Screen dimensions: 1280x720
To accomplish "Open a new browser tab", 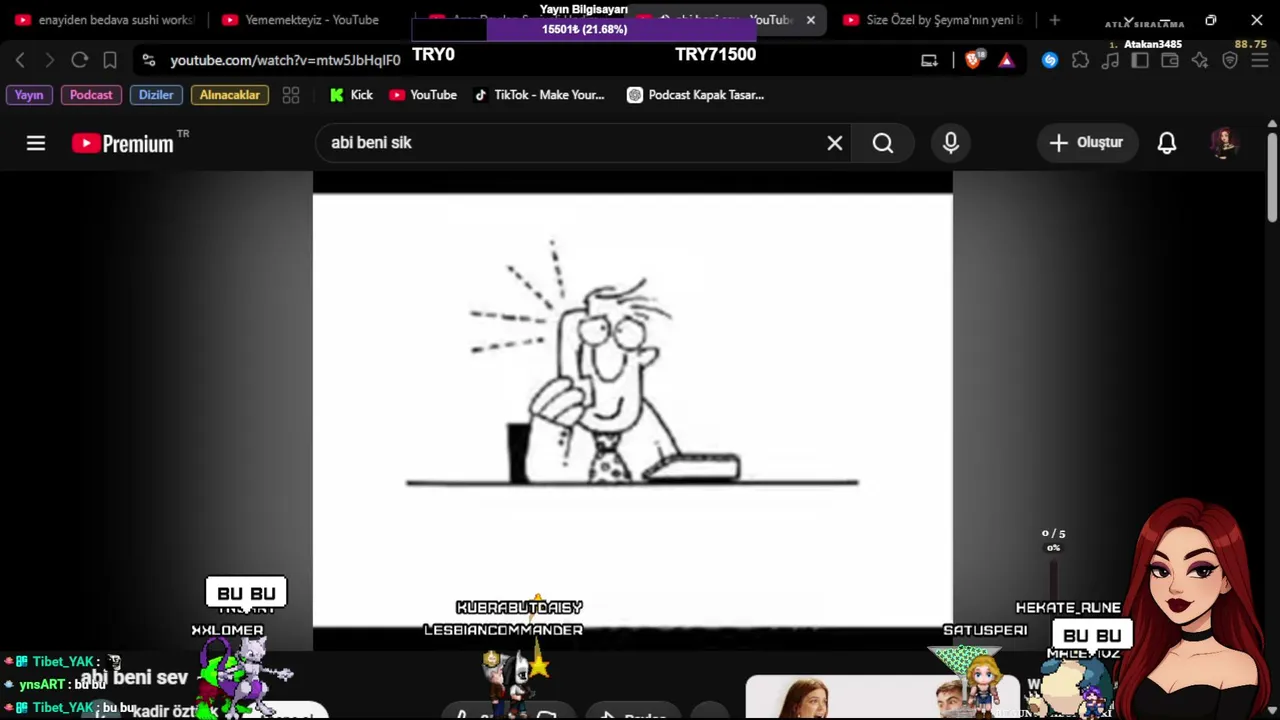I will [x=1054, y=20].
